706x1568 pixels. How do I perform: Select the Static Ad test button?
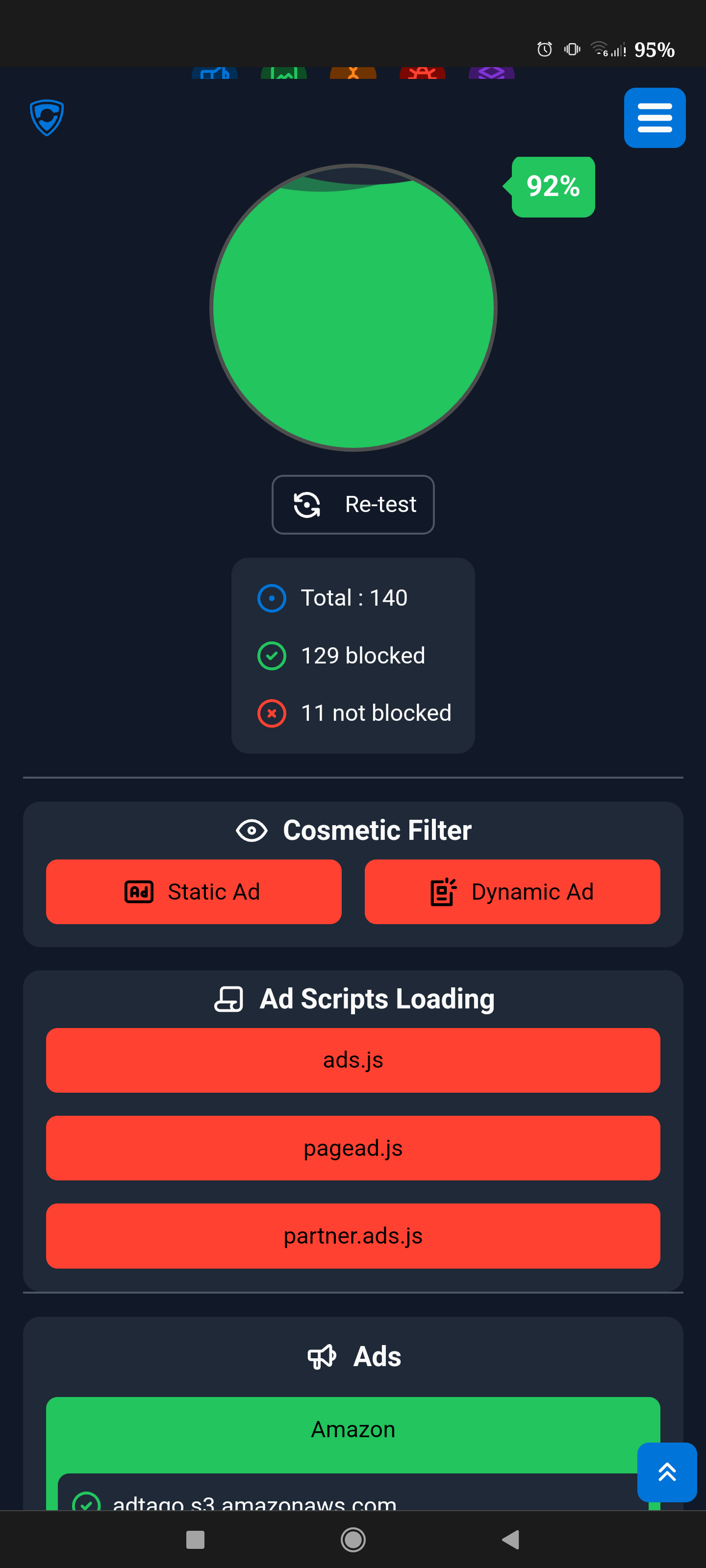pos(194,892)
